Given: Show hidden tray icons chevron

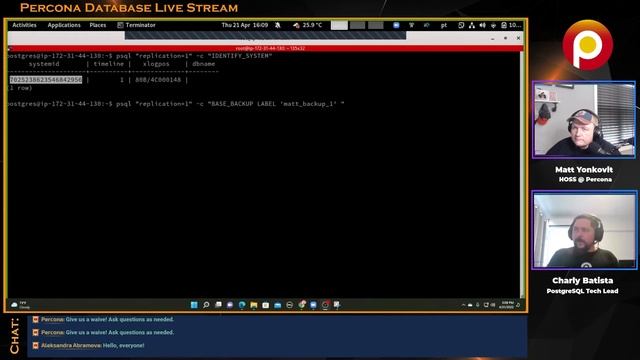Looking at the screenshot, I should (x=463, y=304).
